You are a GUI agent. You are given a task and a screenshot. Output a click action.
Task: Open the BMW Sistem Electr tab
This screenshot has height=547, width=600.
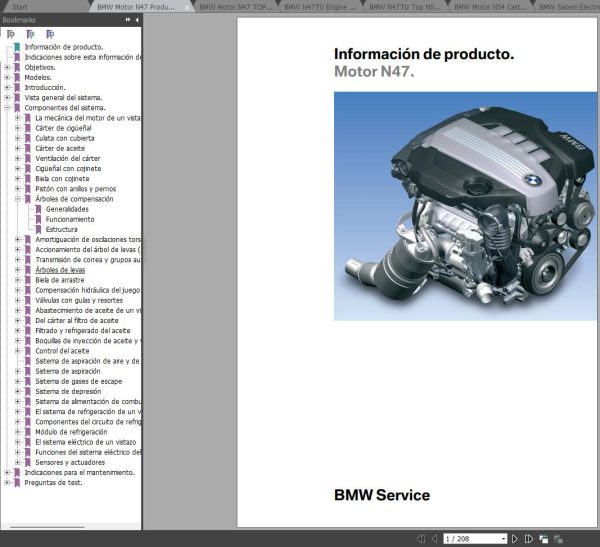click(x=568, y=7)
